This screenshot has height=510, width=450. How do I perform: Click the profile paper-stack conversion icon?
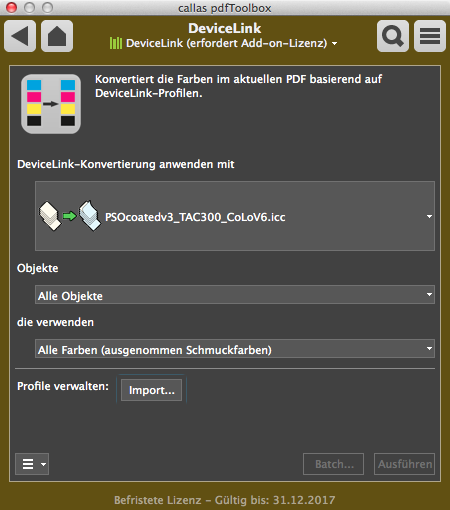70,216
